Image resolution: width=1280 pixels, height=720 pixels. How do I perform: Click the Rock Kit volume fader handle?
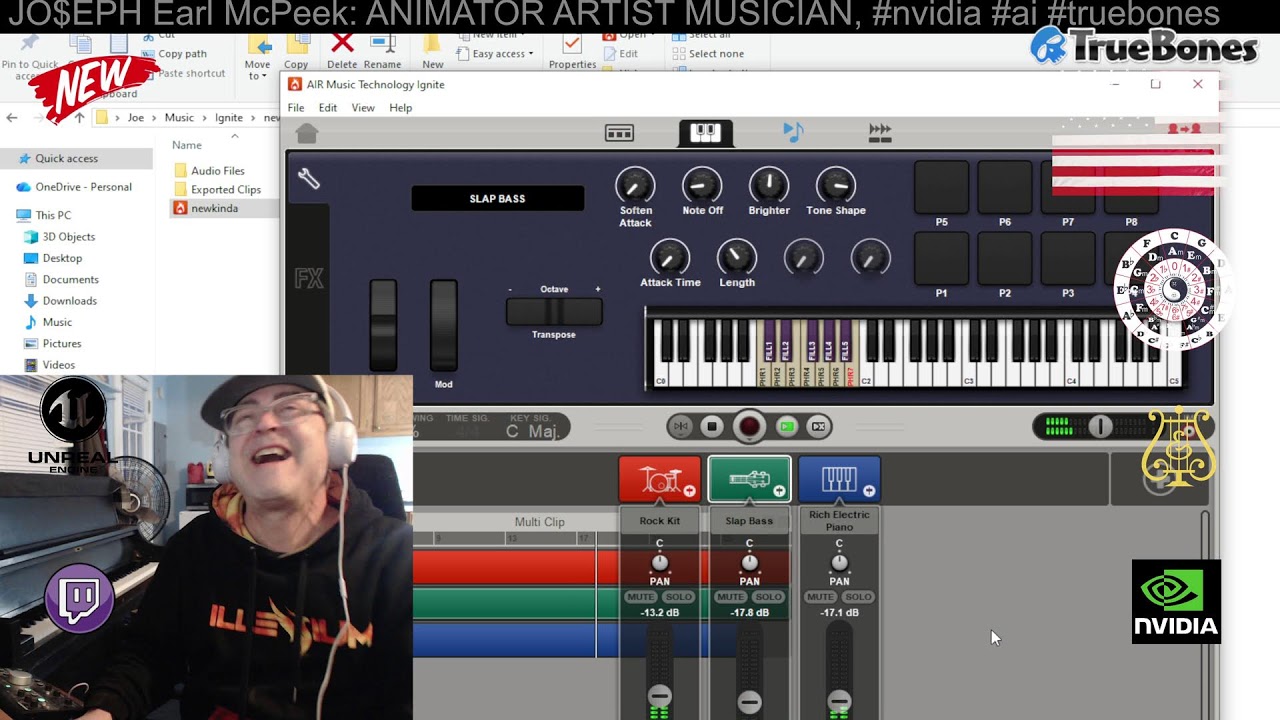[659, 696]
